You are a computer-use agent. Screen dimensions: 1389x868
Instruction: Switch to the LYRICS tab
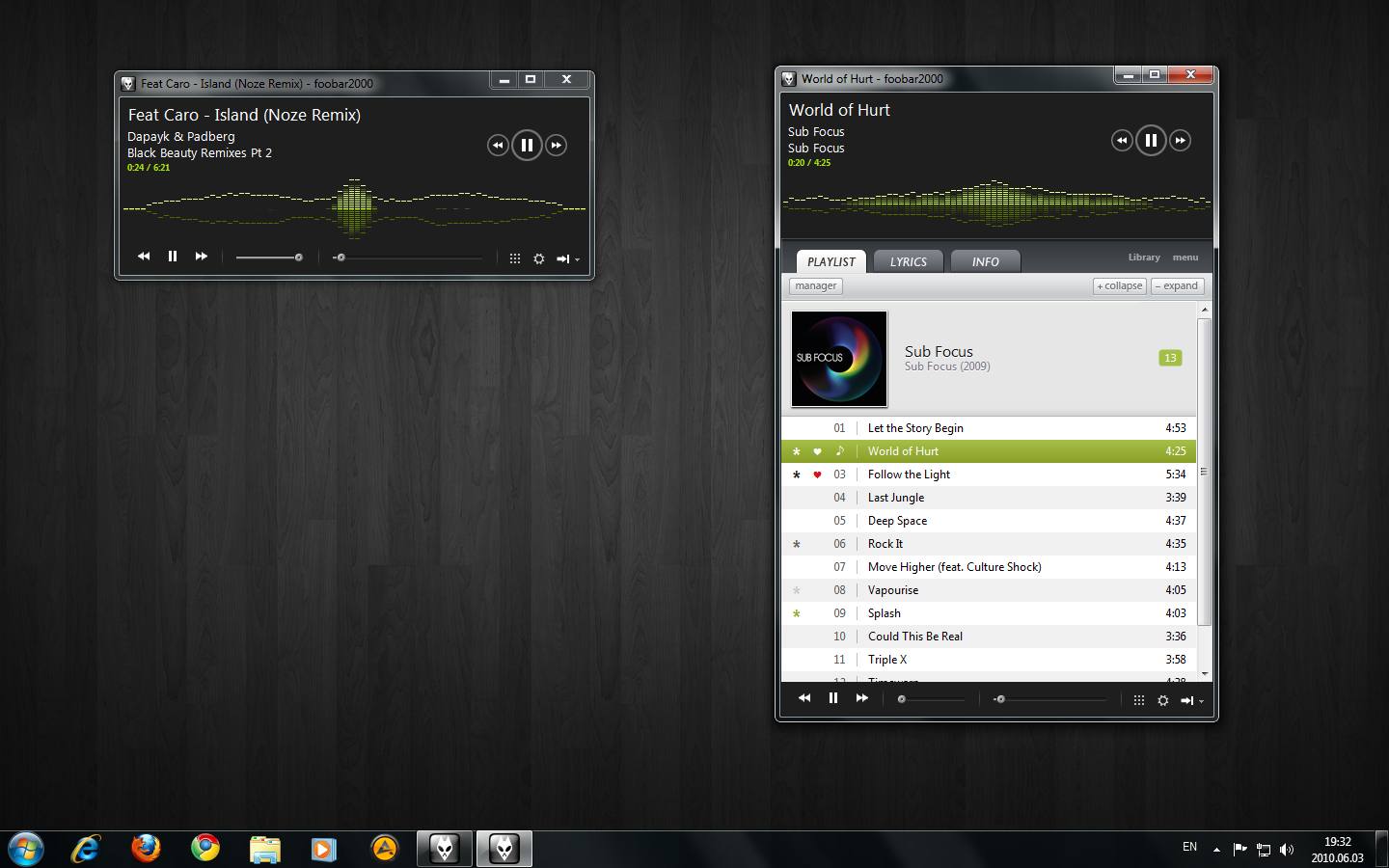coord(908,261)
